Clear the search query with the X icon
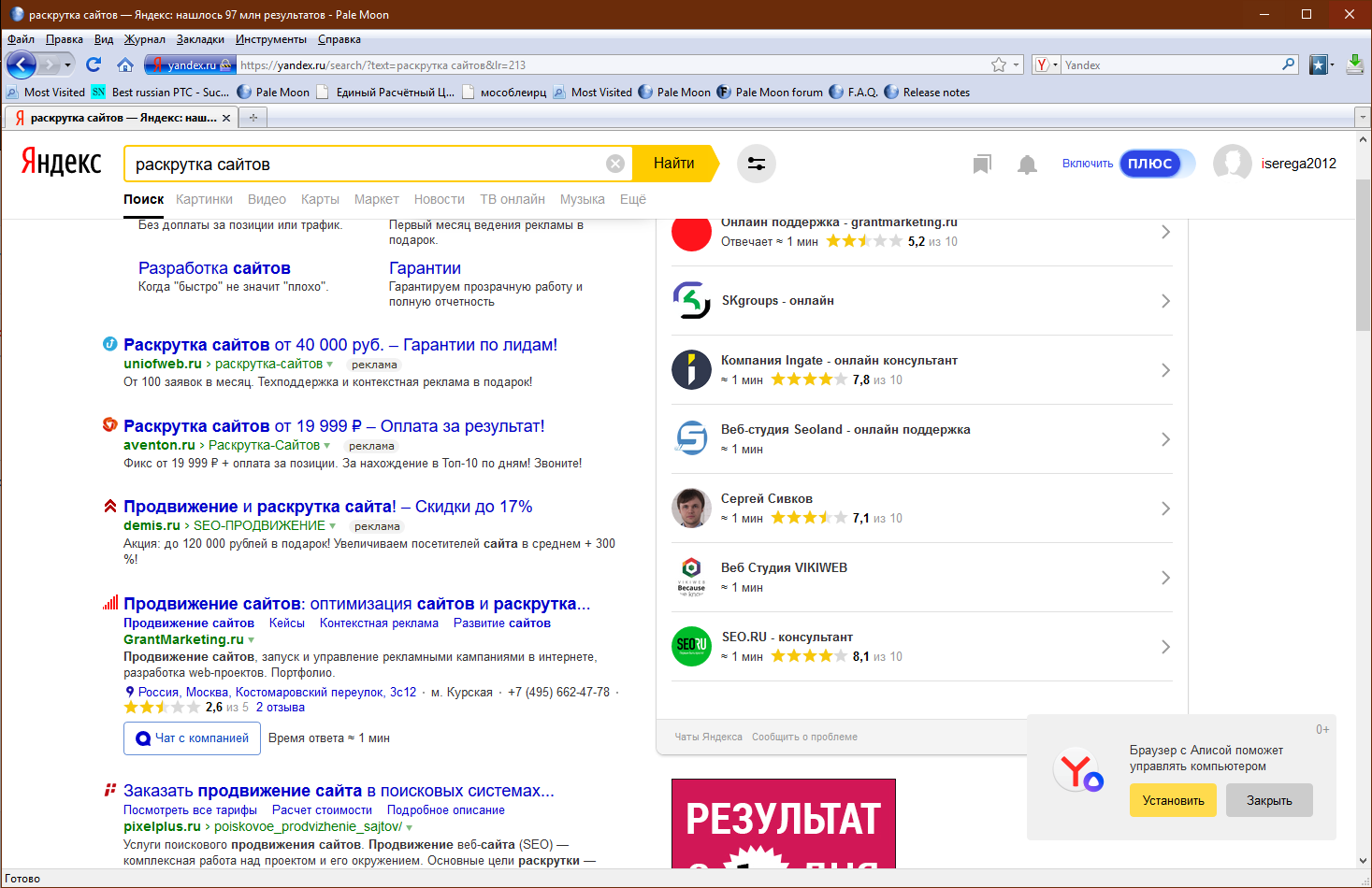The height and width of the screenshot is (888, 1372). 615,164
